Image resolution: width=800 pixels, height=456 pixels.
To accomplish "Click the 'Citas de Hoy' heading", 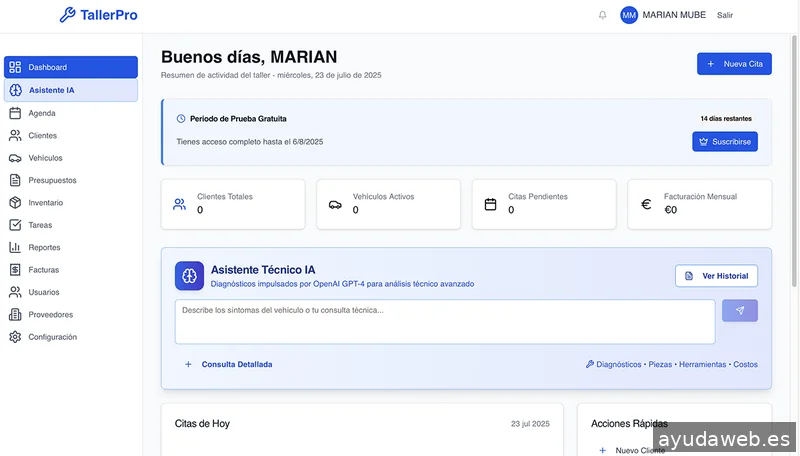I will (x=202, y=424).
